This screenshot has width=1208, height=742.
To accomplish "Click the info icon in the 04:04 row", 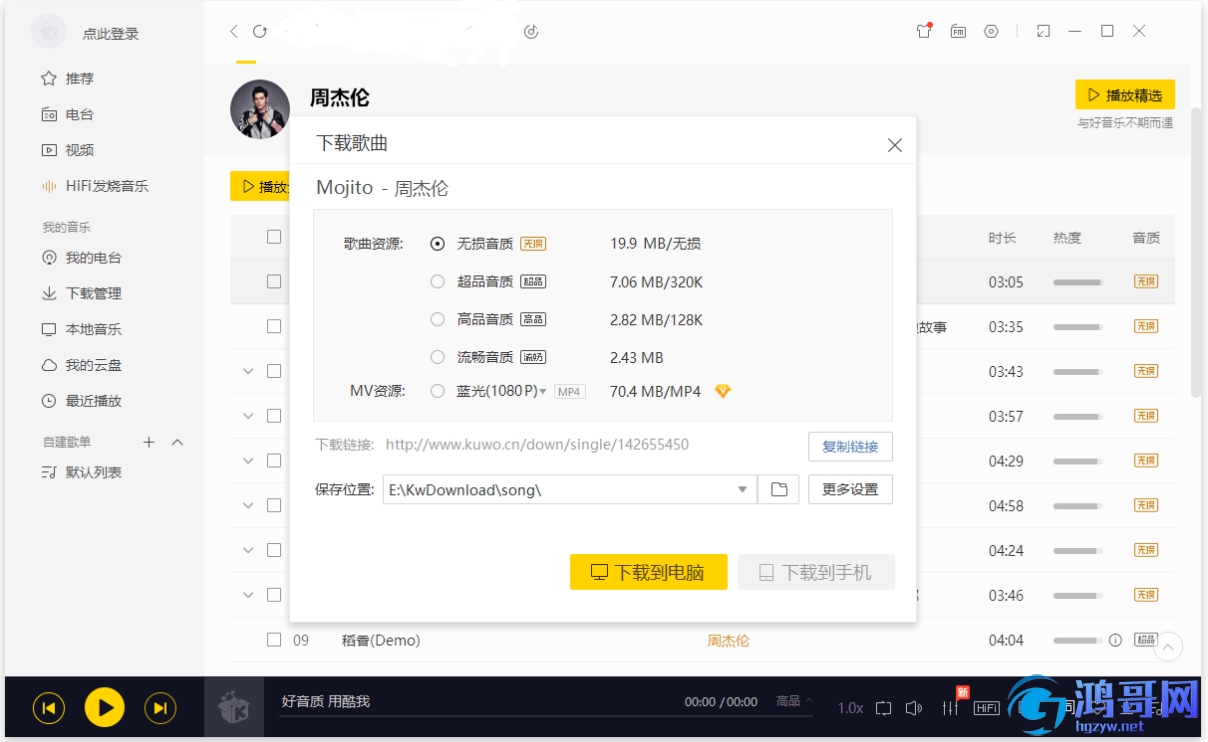I will click(1115, 640).
